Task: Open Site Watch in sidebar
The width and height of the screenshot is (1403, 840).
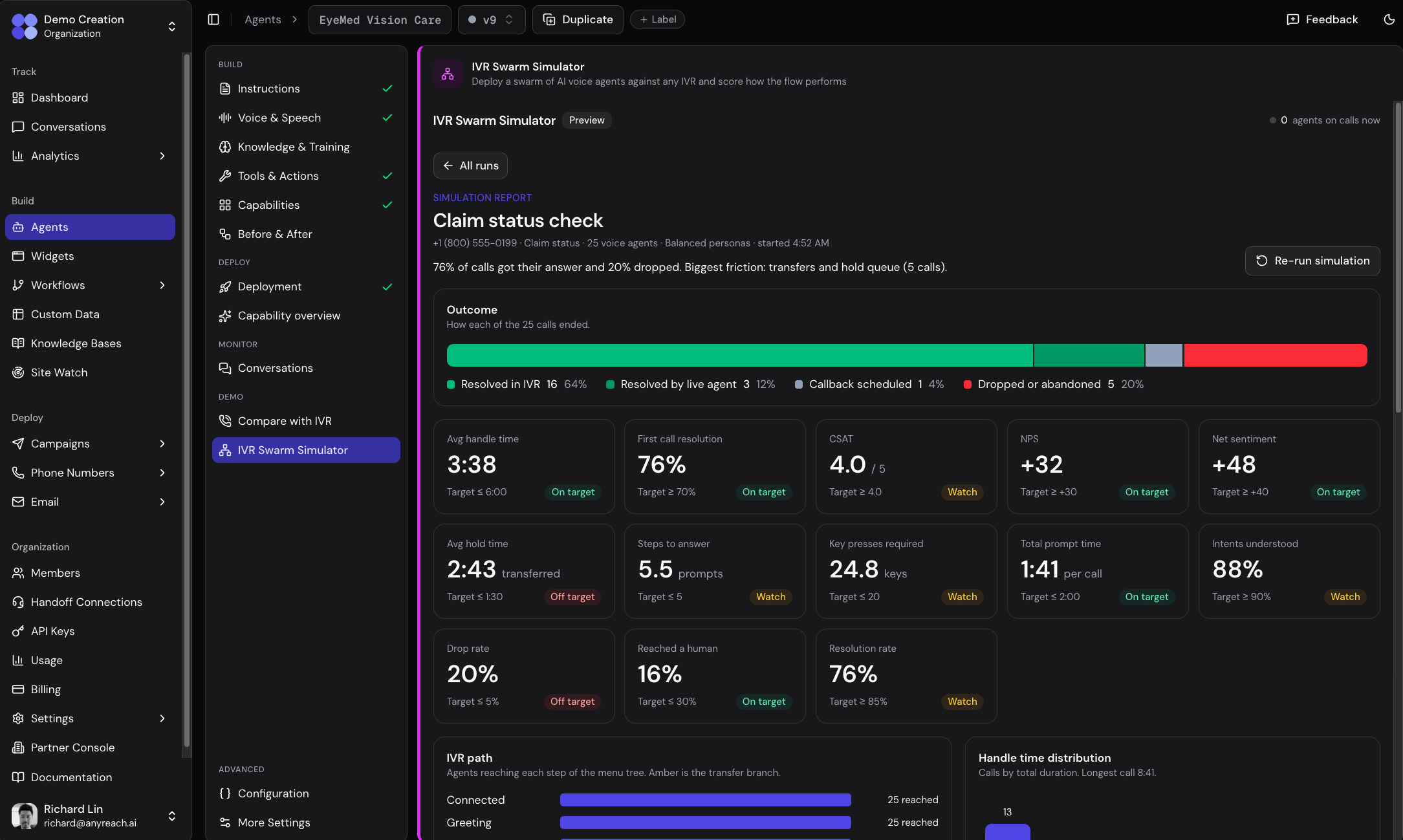Action: pos(90,372)
